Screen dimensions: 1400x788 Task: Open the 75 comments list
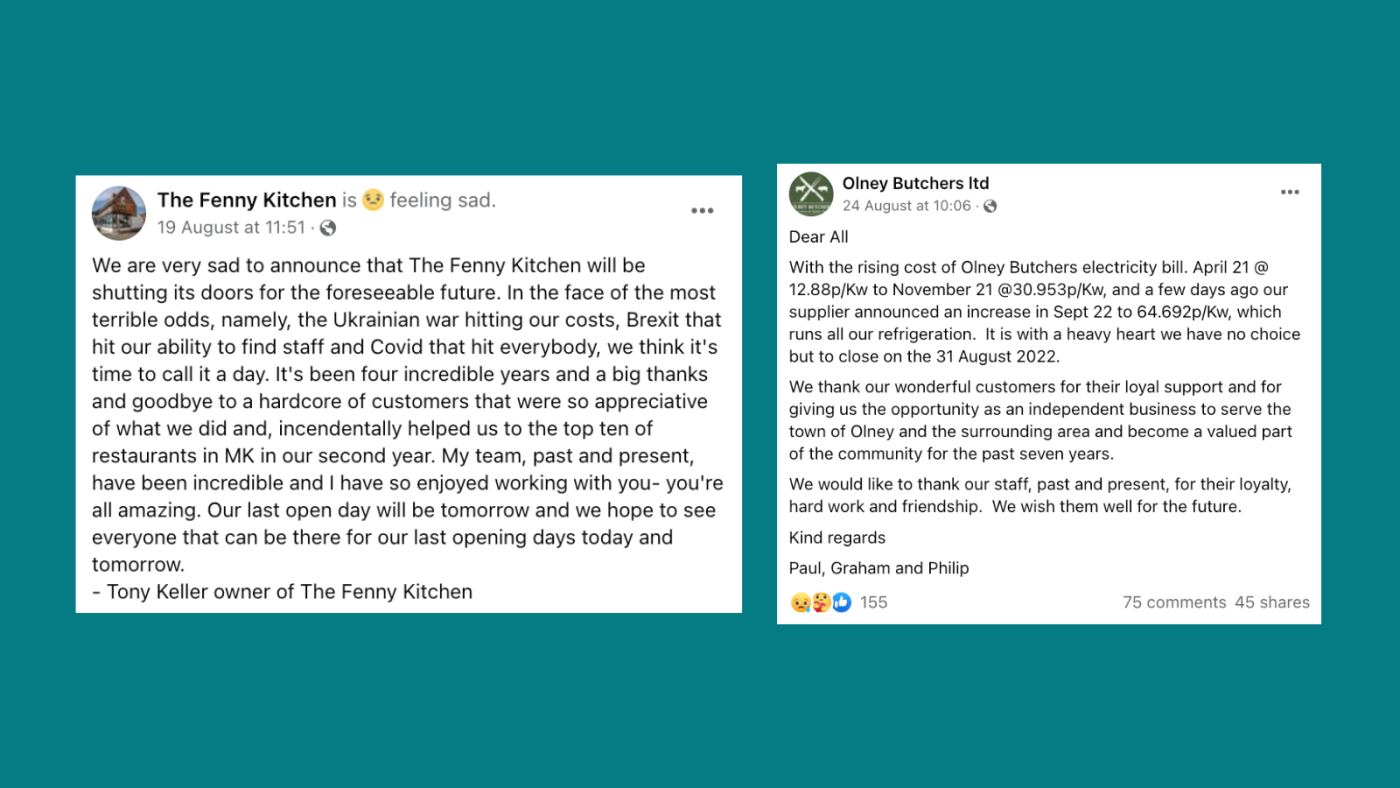[x=1175, y=602]
